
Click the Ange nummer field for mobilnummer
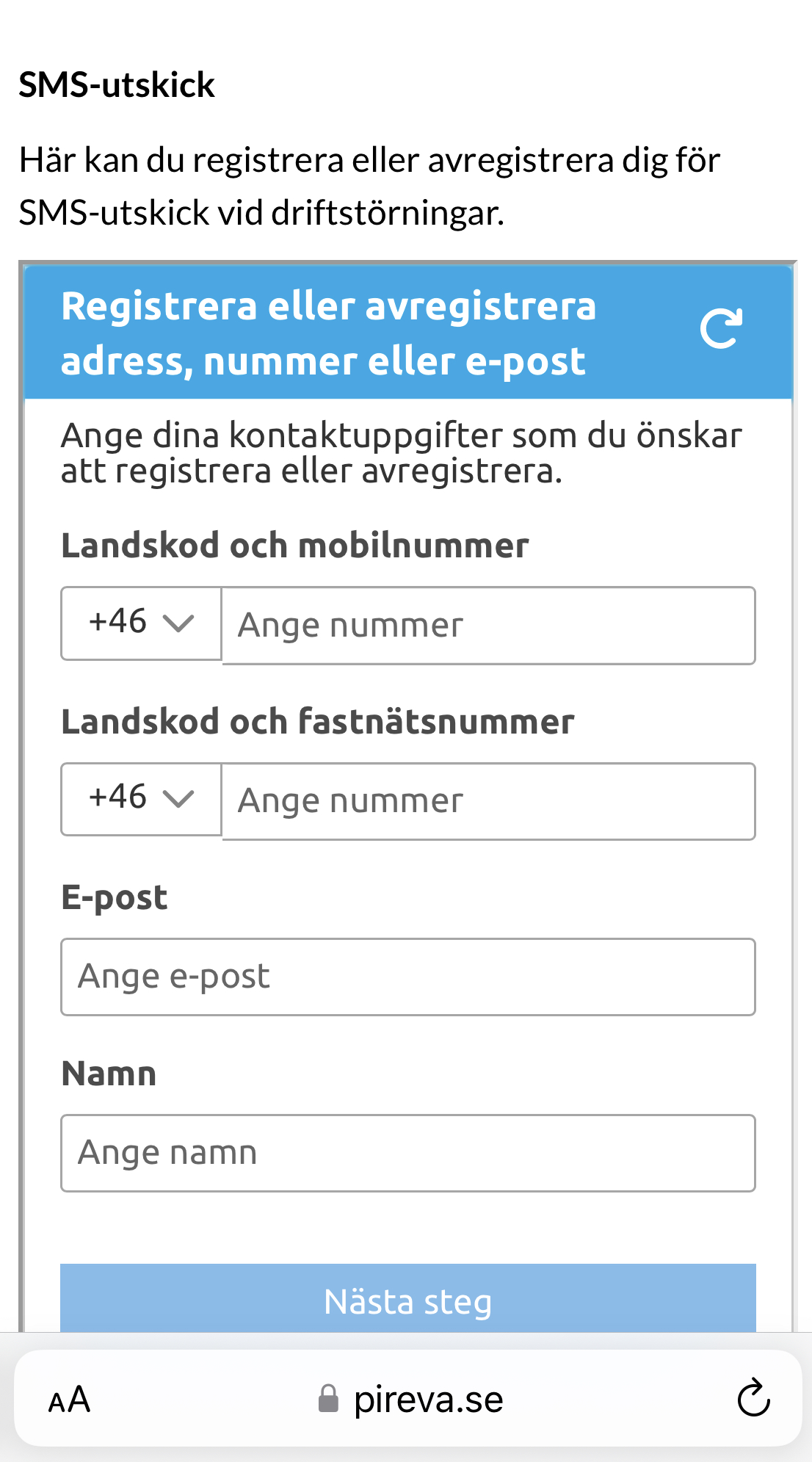[487, 625]
